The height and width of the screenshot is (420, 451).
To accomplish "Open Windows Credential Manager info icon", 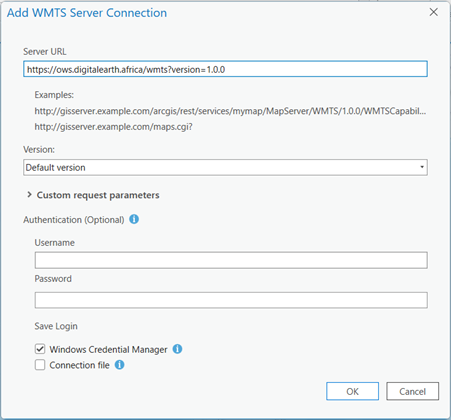I will 177,349.
